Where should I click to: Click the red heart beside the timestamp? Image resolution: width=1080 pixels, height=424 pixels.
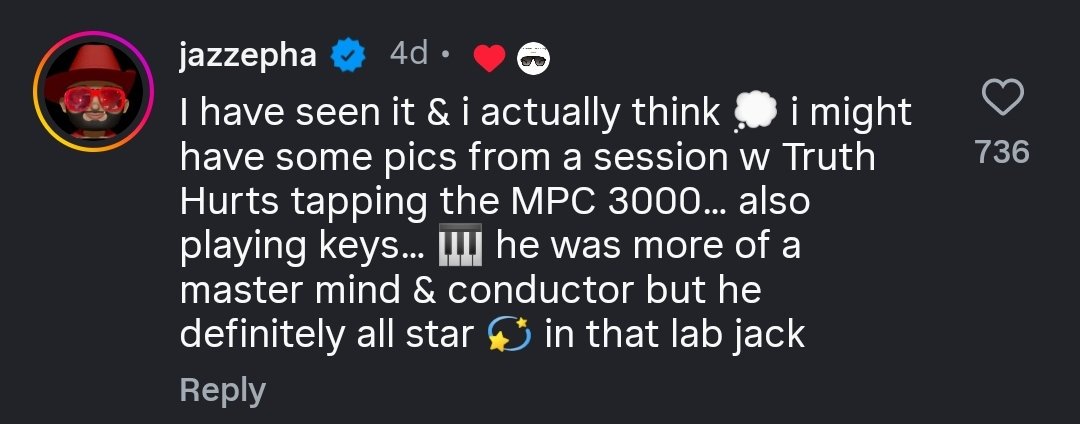click(489, 60)
